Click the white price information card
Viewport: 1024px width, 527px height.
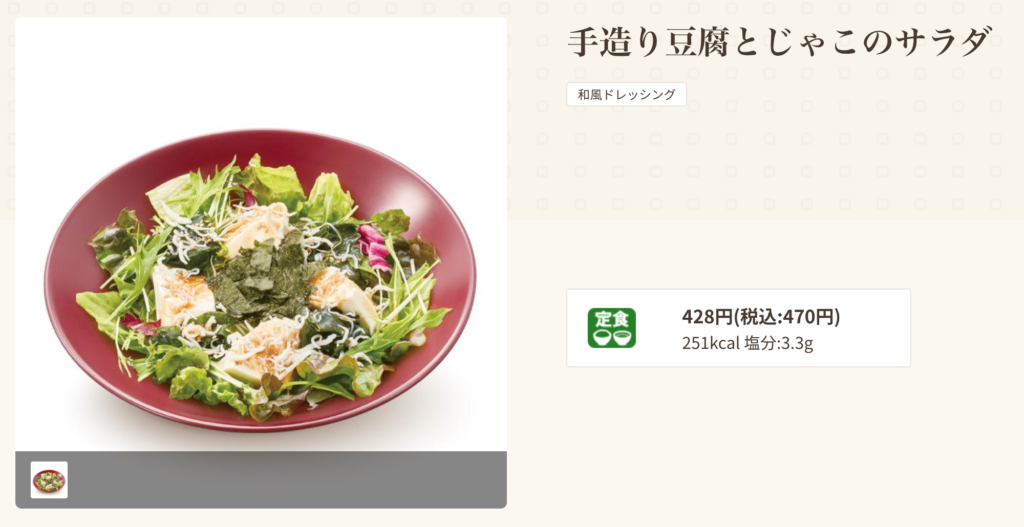pos(738,328)
